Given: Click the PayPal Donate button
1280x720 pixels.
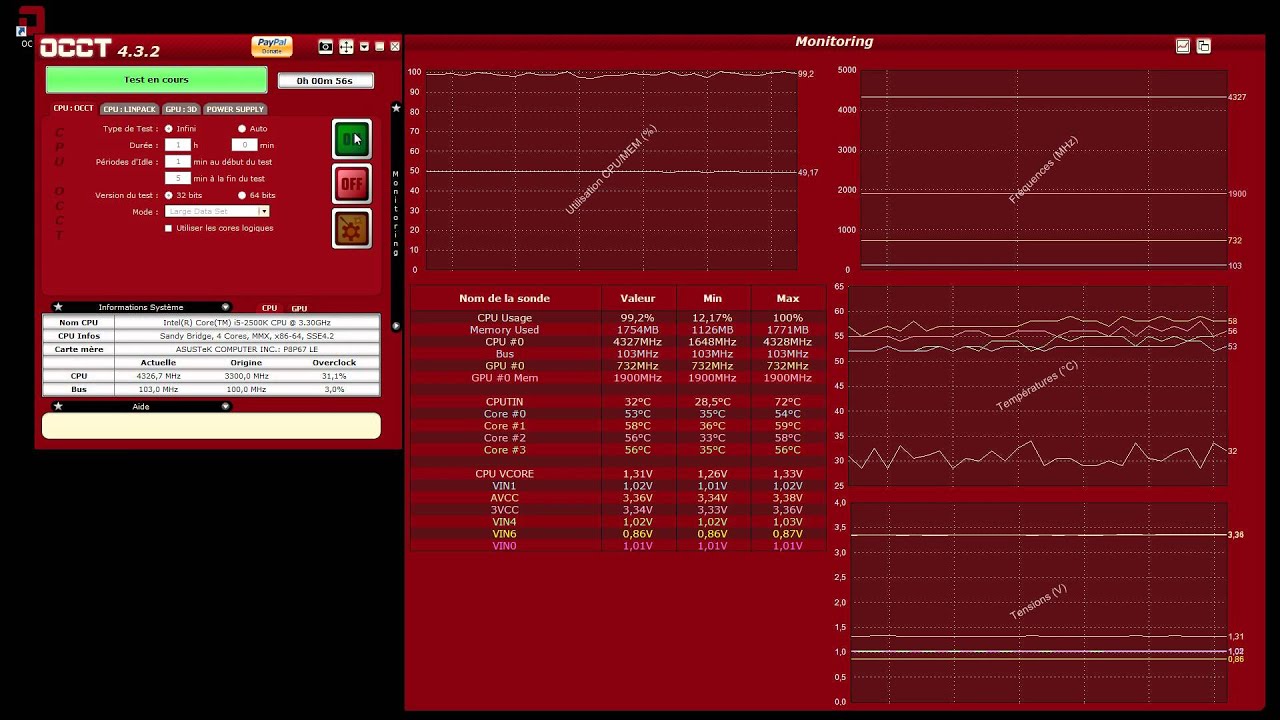Looking at the screenshot, I should 272,46.
